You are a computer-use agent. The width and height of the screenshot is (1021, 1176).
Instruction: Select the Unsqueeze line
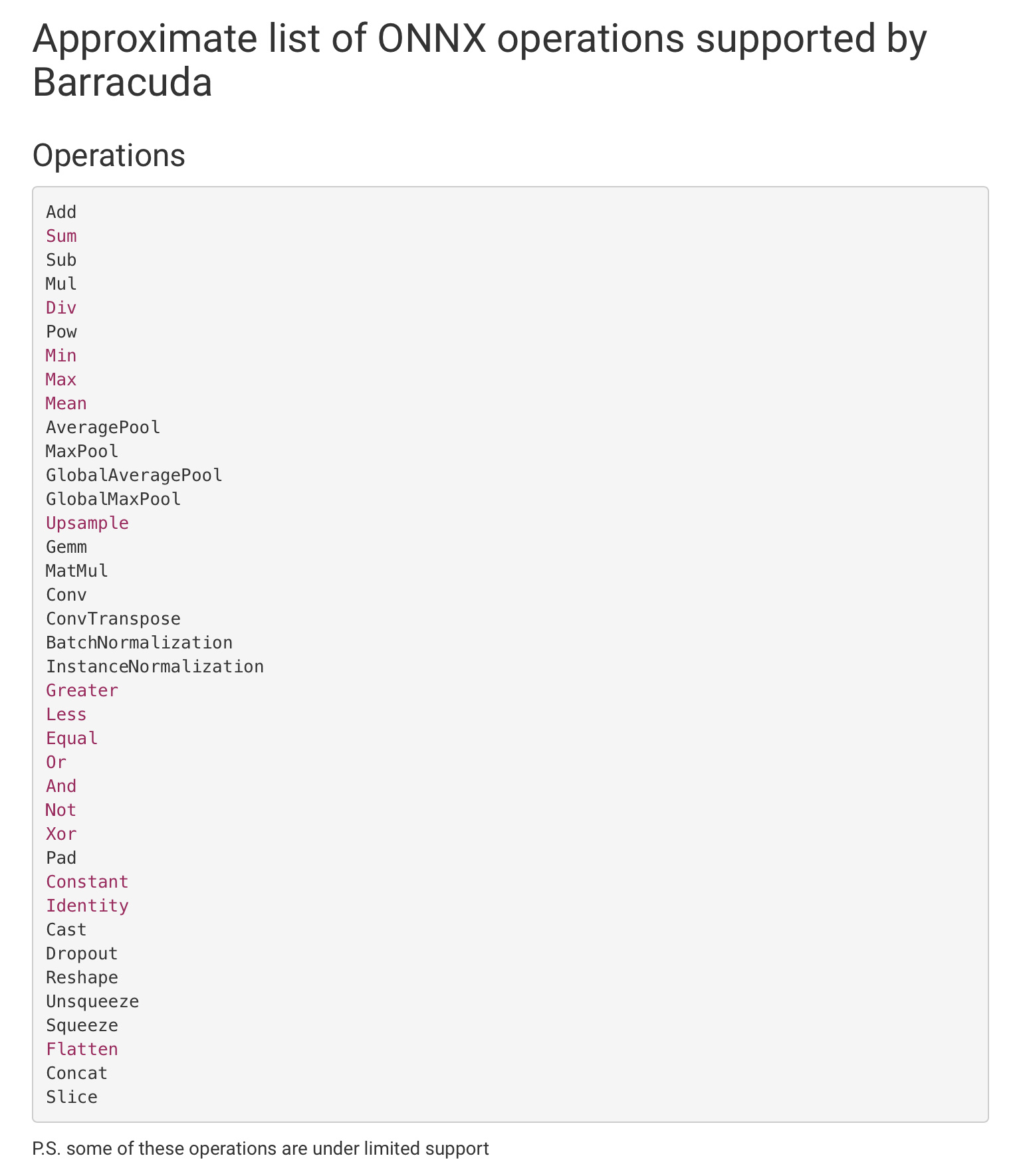[92, 1001]
